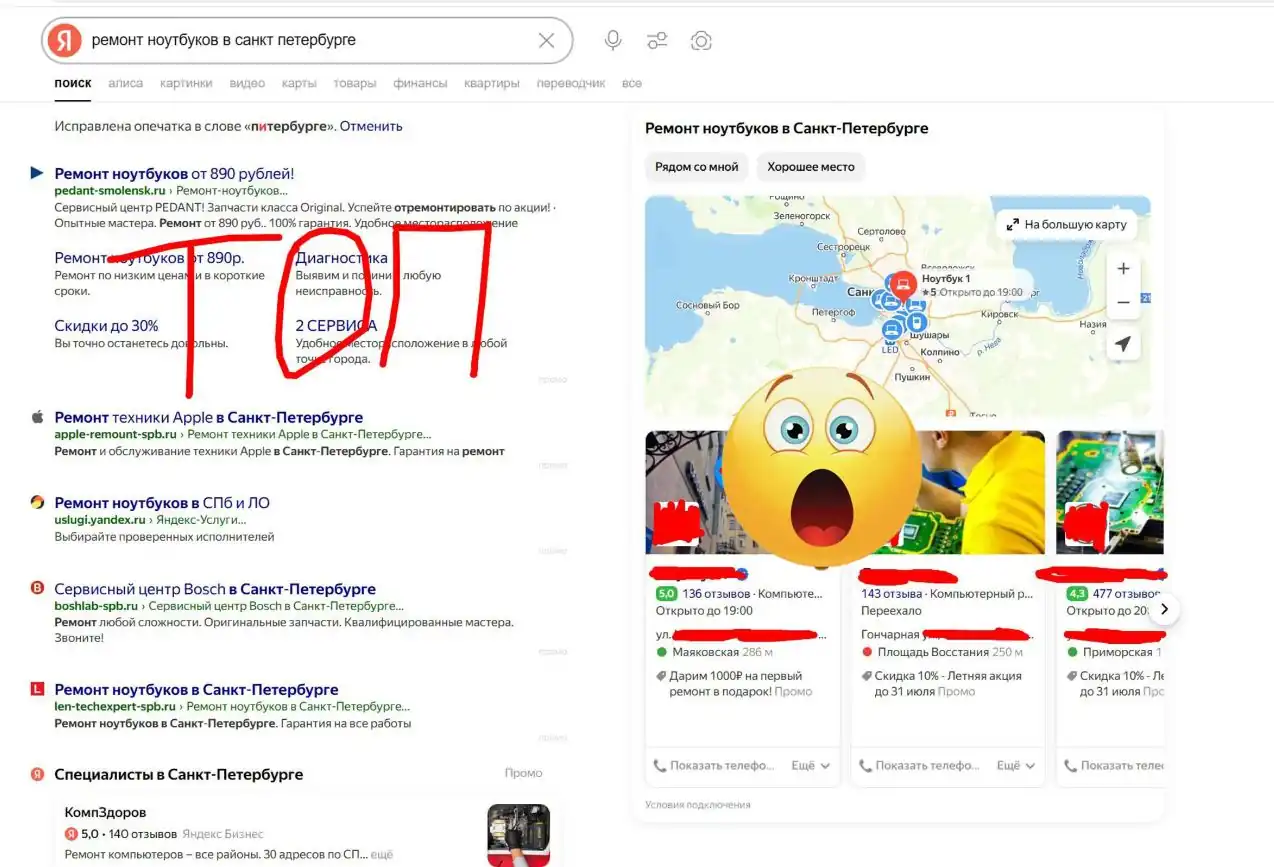Click '143 отзыва' on second card
Viewport: 1274px width, 867px height.
(892, 594)
